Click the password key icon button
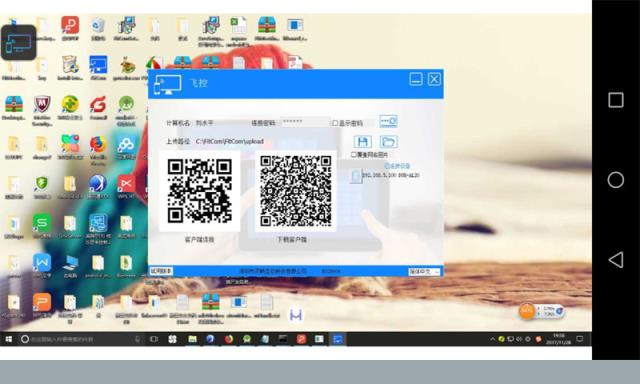640x384 pixels. 388,121
